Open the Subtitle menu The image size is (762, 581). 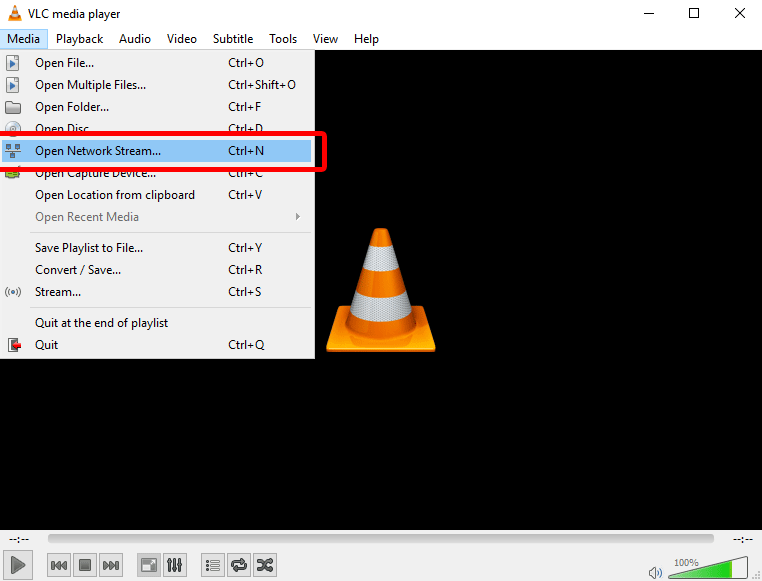point(232,39)
